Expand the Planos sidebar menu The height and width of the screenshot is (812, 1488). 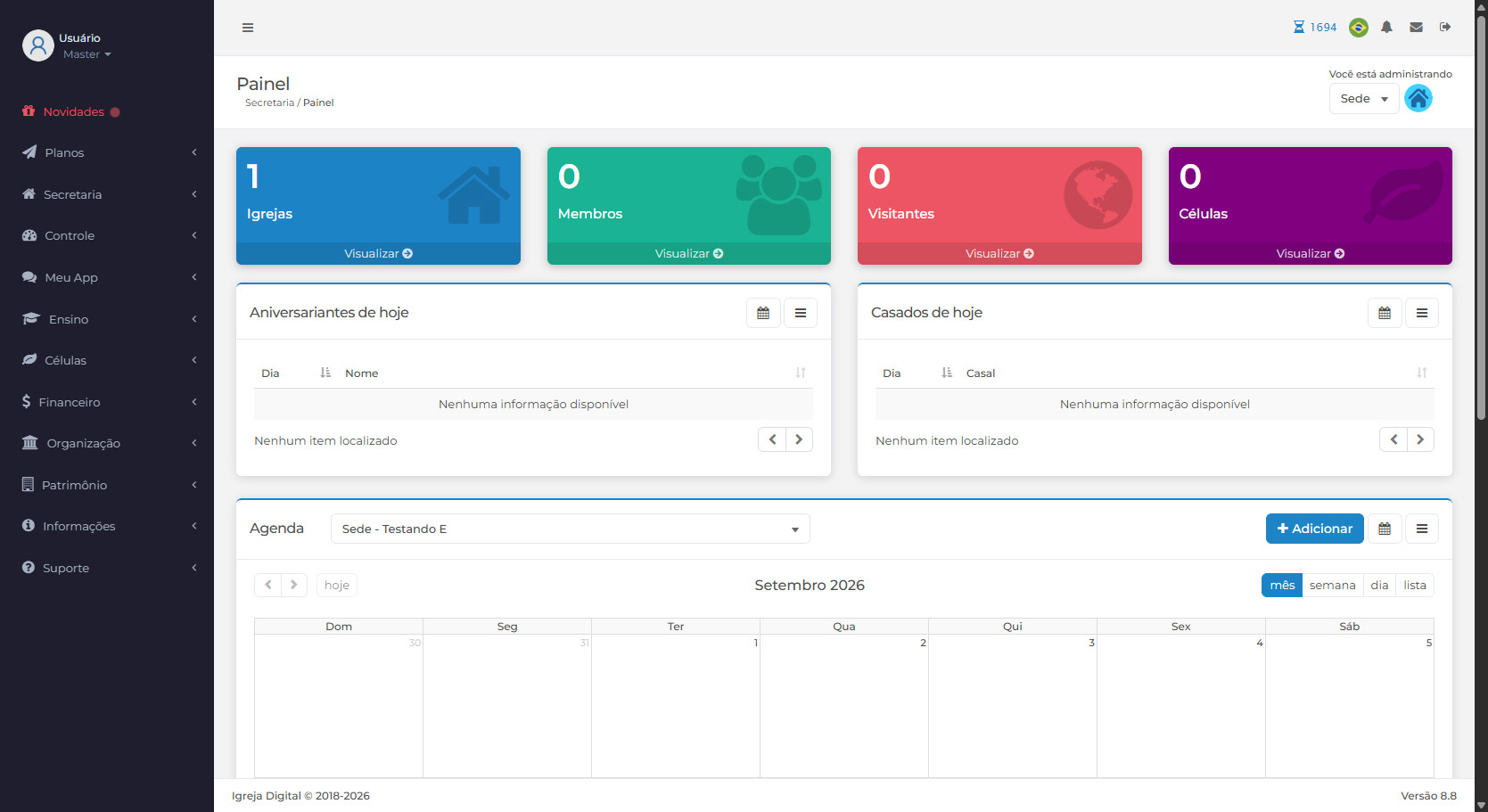point(107,152)
